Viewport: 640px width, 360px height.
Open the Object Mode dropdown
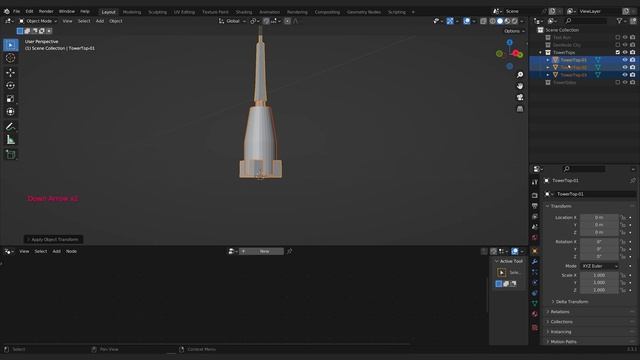38,21
